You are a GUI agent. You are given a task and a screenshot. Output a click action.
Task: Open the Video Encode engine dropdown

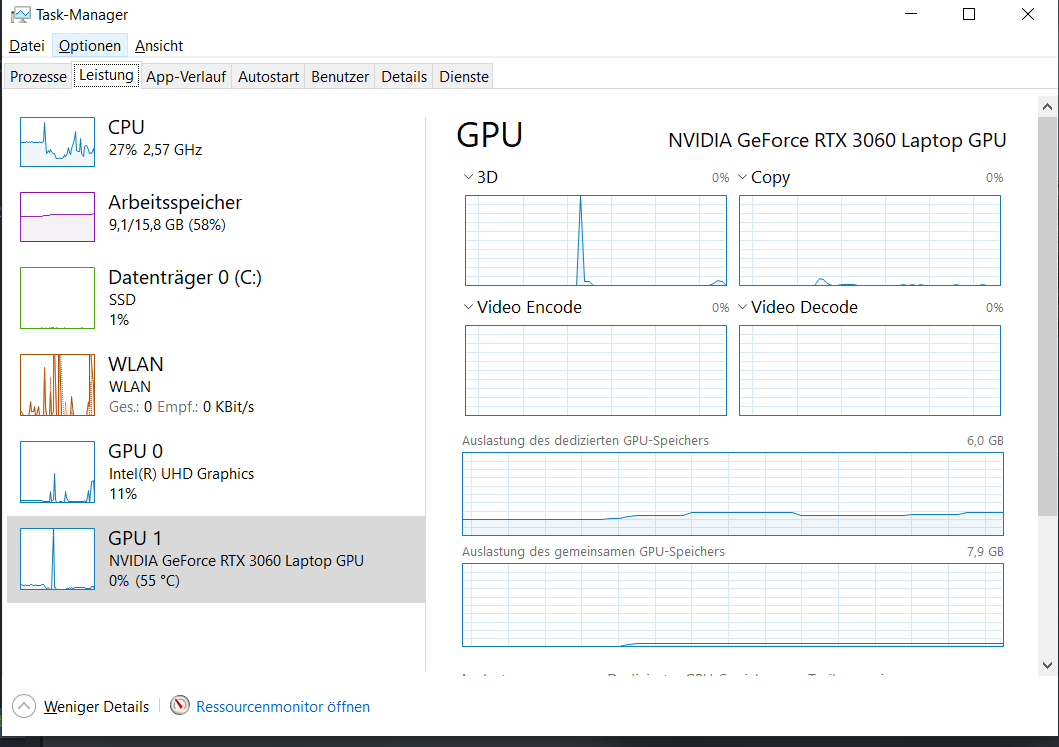(468, 307)
